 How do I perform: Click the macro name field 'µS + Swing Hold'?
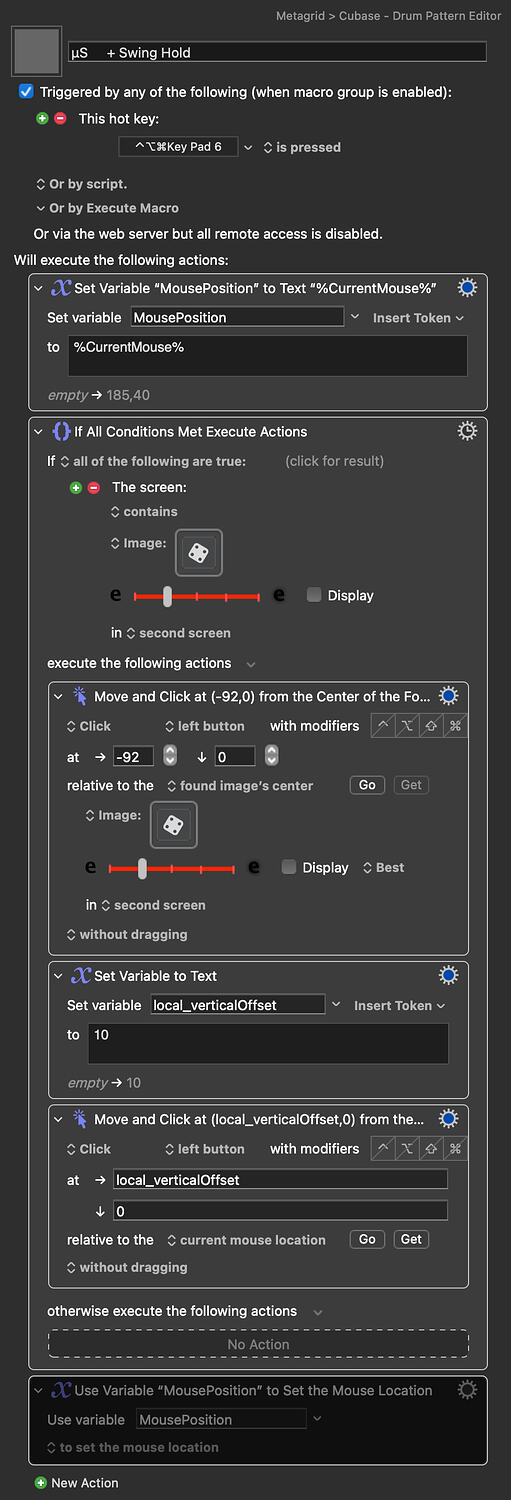pyautogui.click(x=278, y=52)
